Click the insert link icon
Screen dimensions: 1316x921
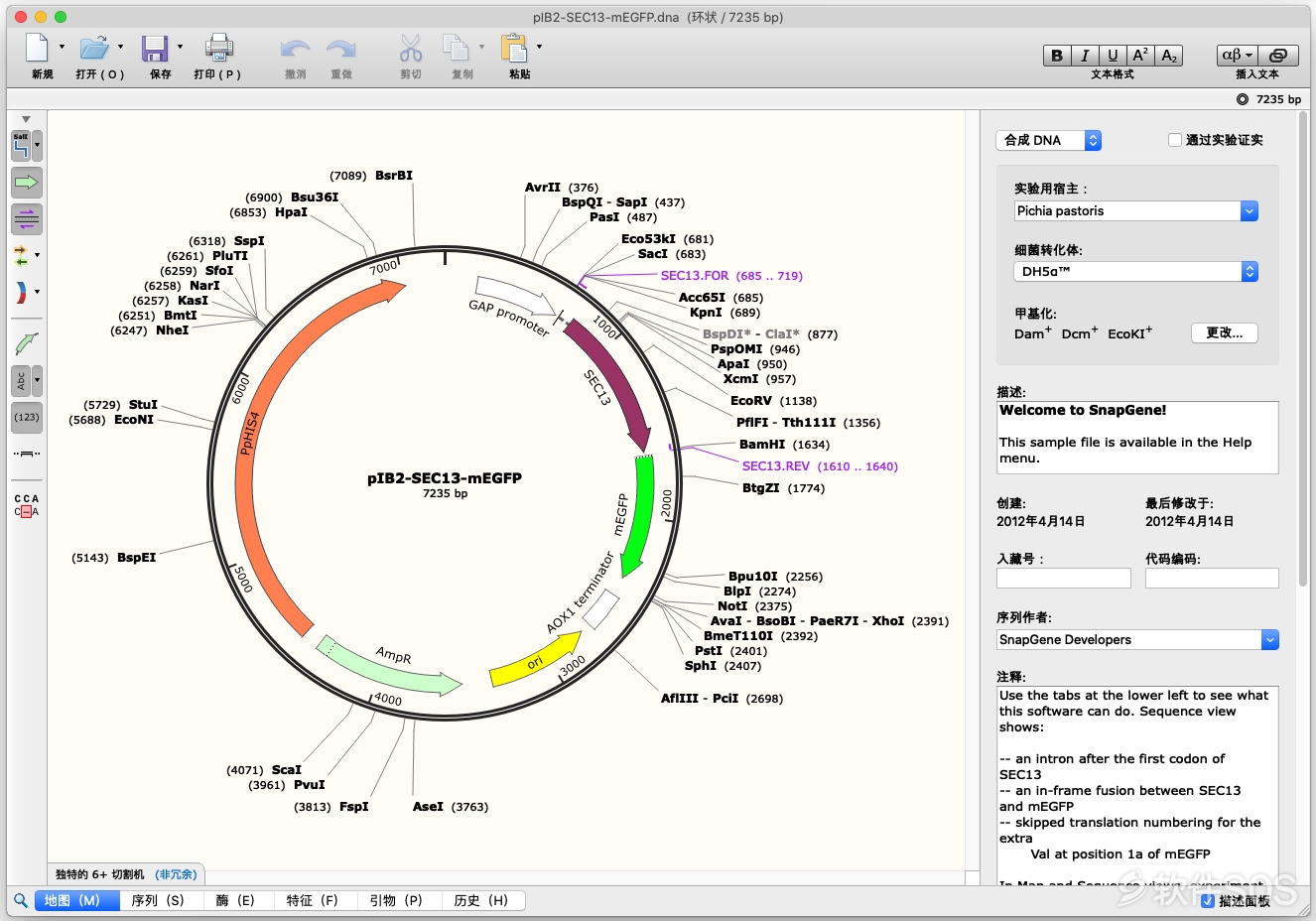[1278, 56]
